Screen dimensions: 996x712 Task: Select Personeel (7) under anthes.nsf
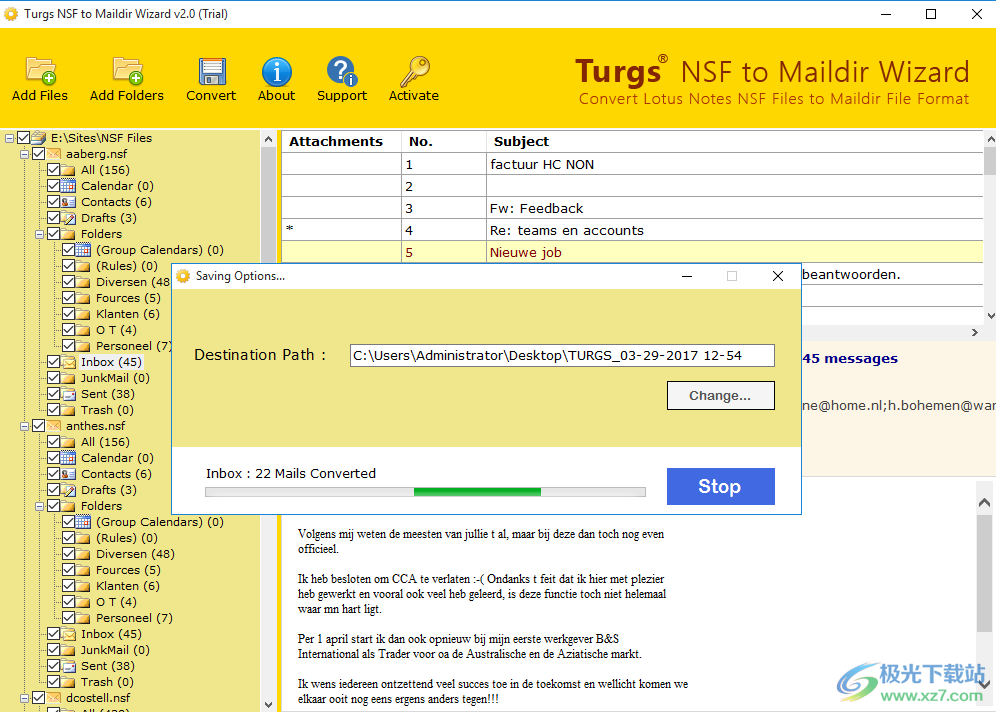point(134,618)
